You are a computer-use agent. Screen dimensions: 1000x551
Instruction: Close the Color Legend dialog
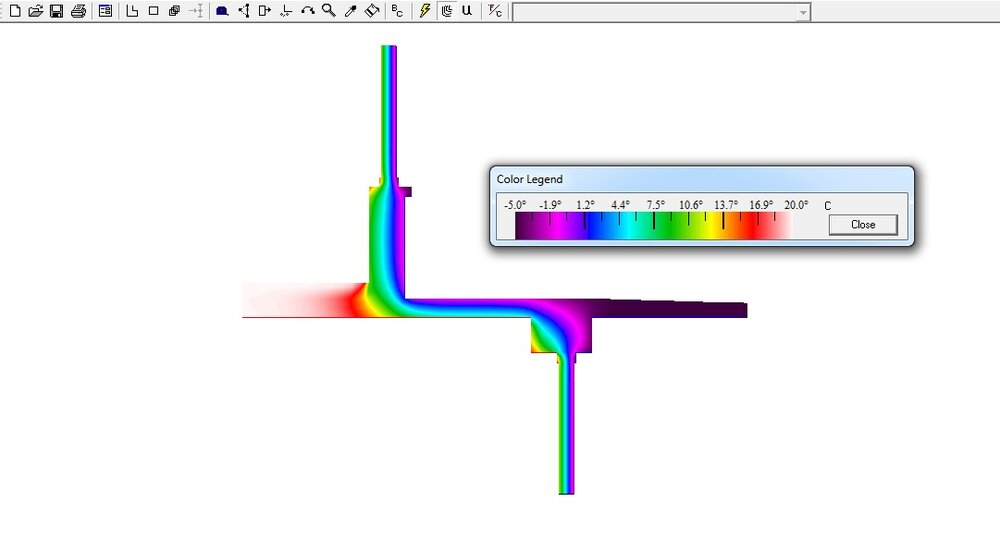(x=862, y=225)
